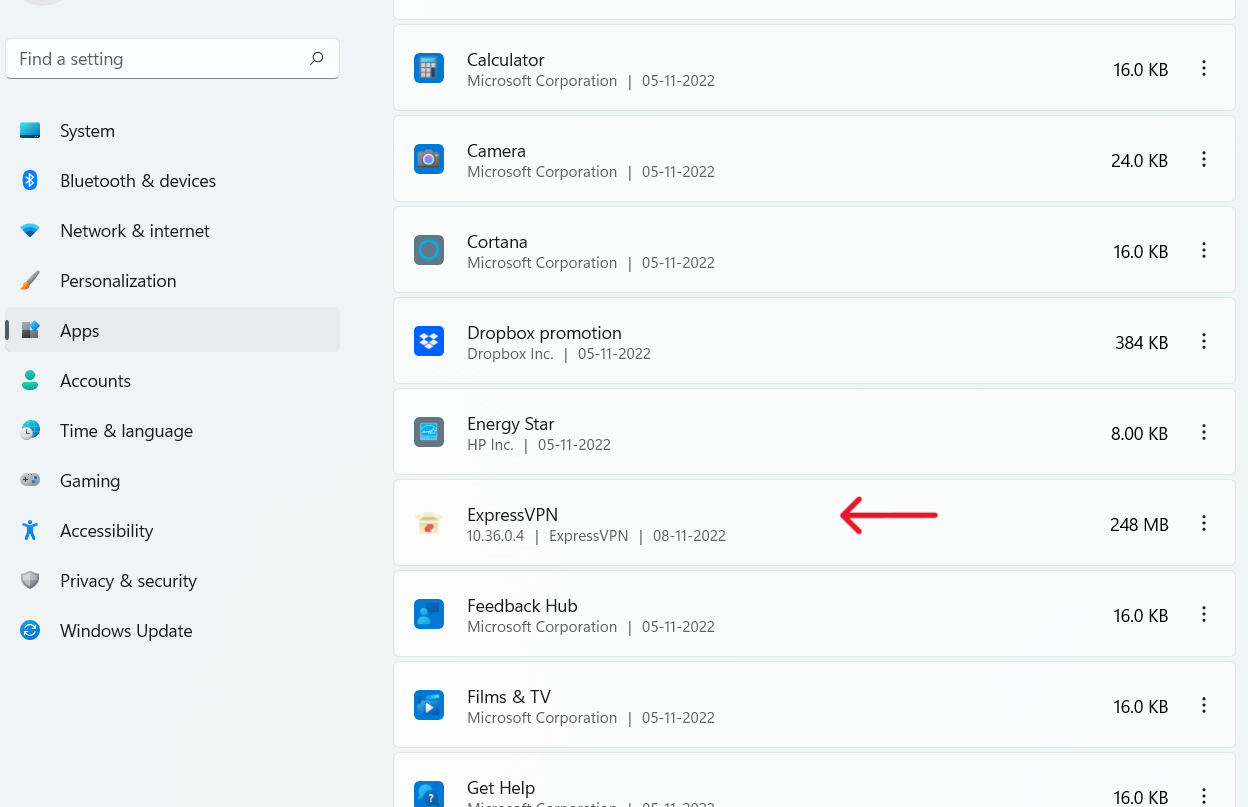Open Privacy & security settings
The image size is (1248, 807).
(172, 581)
